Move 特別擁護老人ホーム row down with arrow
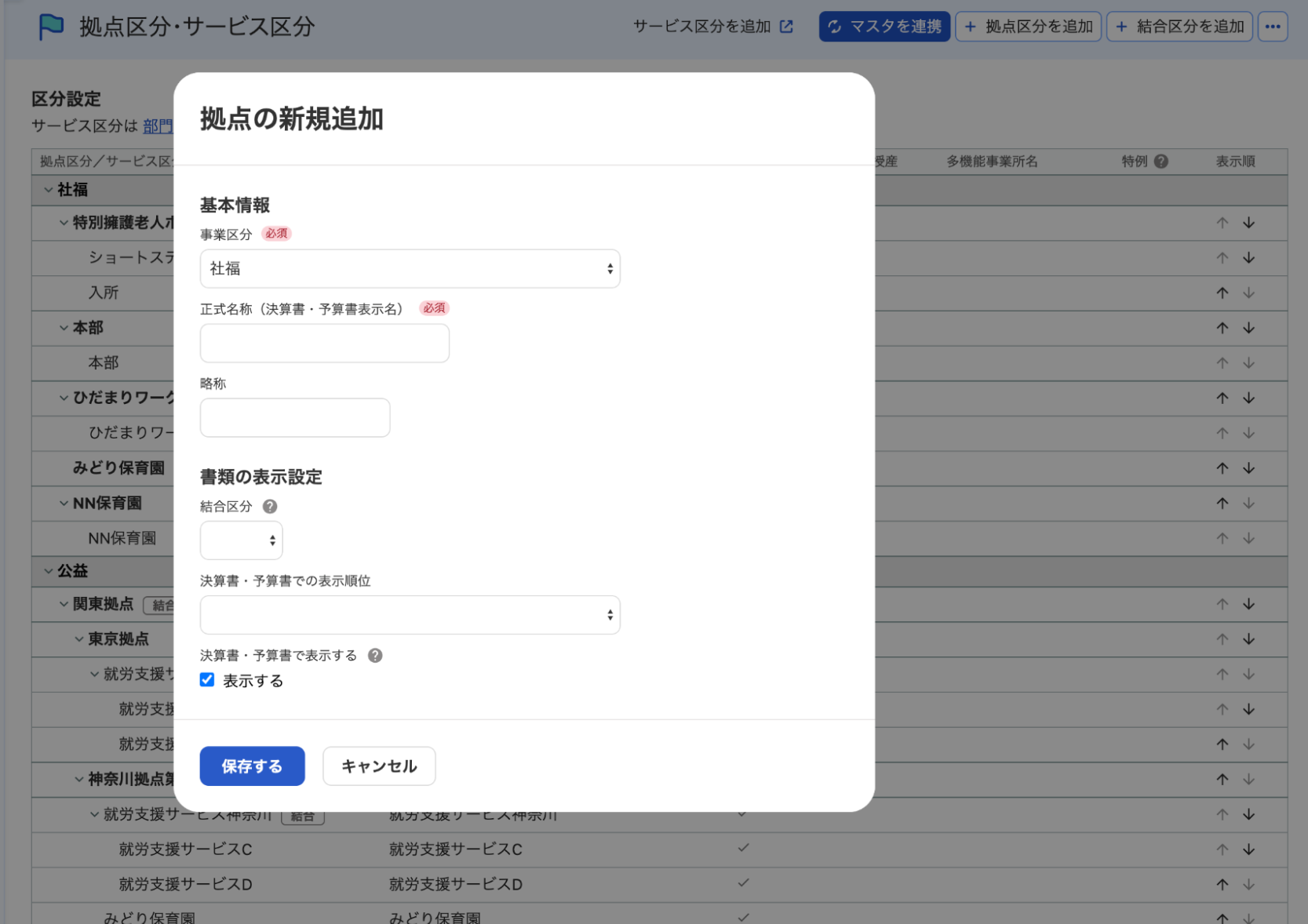This screenshot has width=1308, height=924. (1249, 224)
